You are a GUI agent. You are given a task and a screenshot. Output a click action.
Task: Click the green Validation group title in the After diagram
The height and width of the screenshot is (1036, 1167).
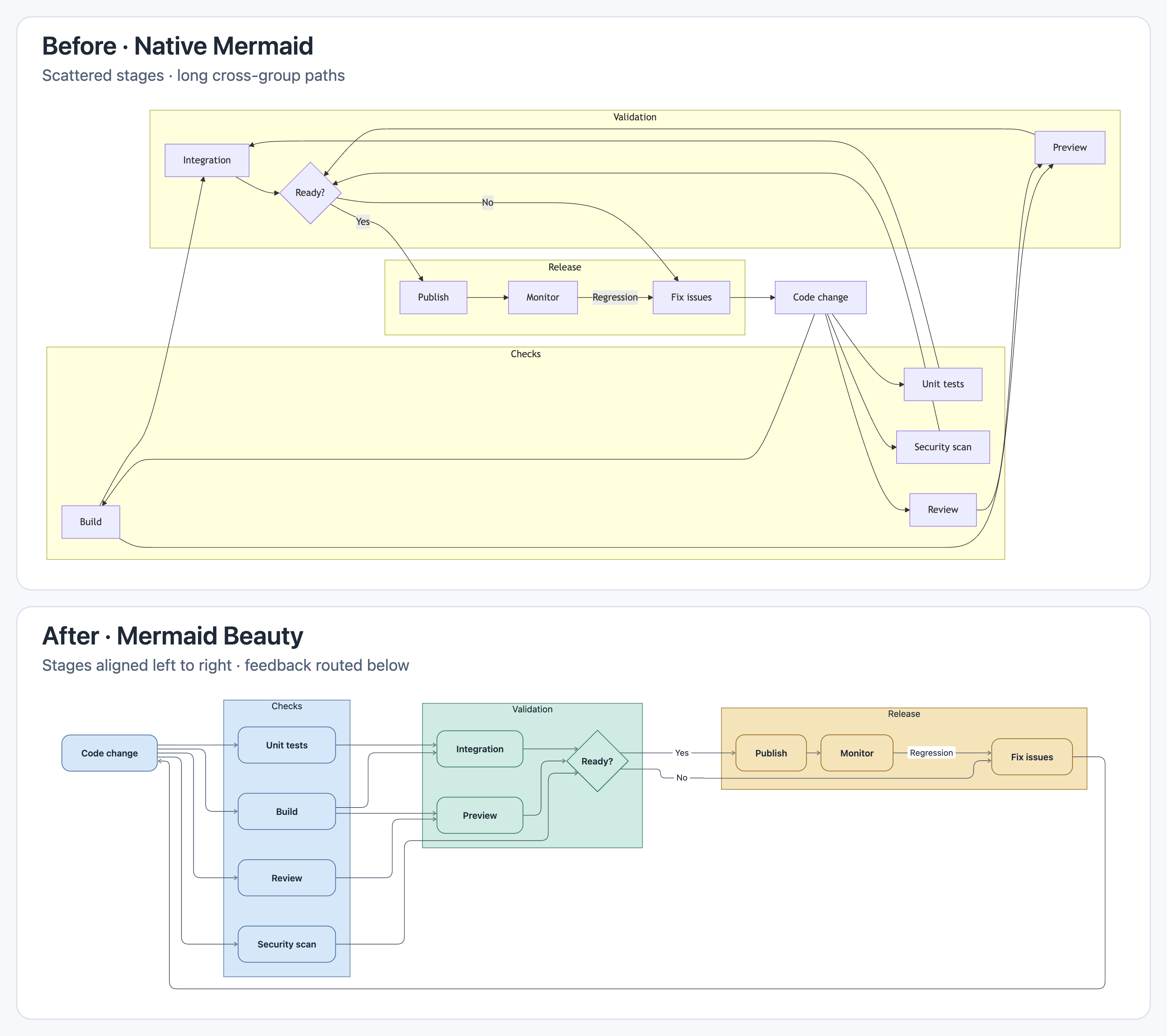coord(532,709)
